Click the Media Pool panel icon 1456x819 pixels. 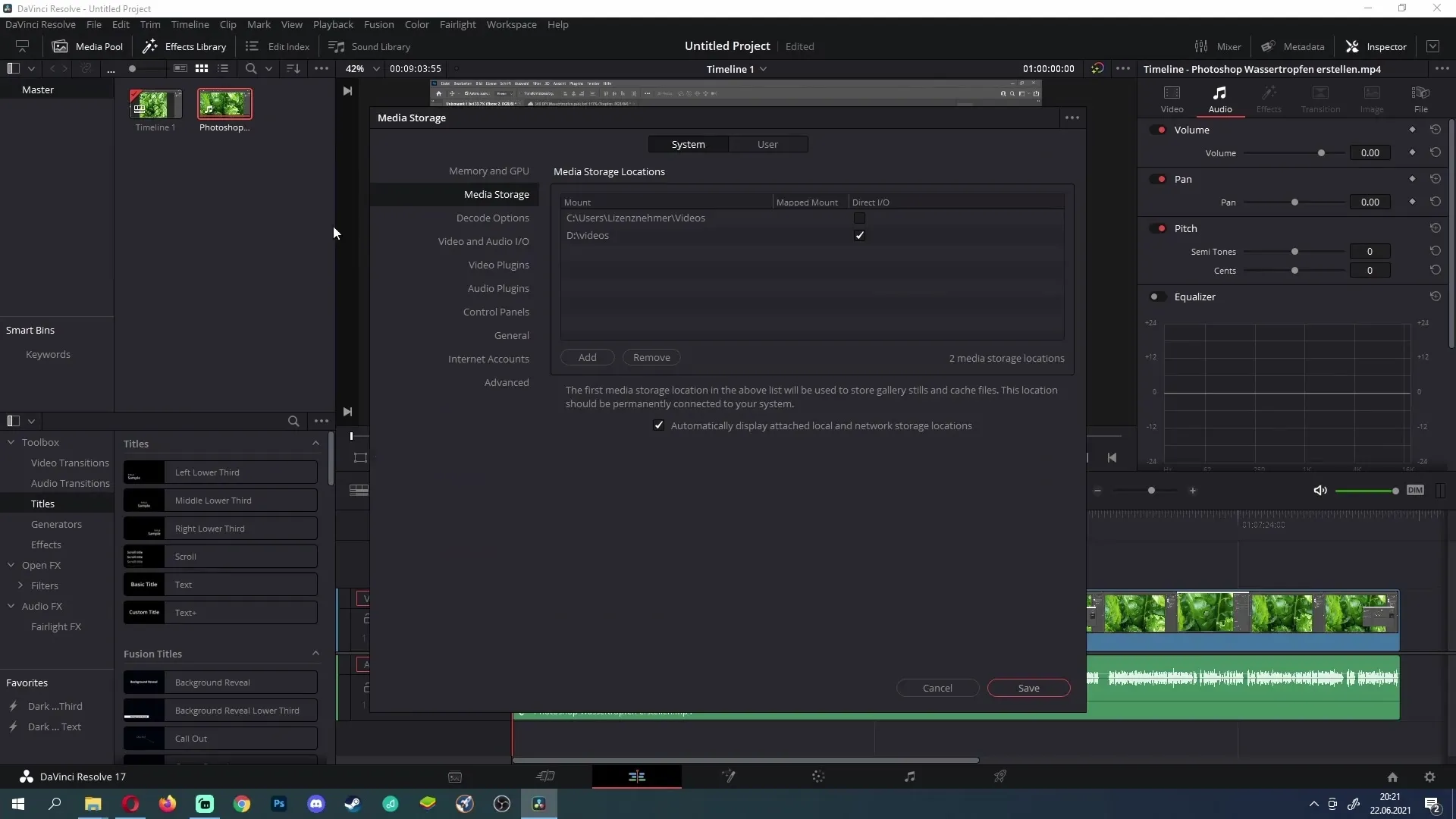click(60, 46)
